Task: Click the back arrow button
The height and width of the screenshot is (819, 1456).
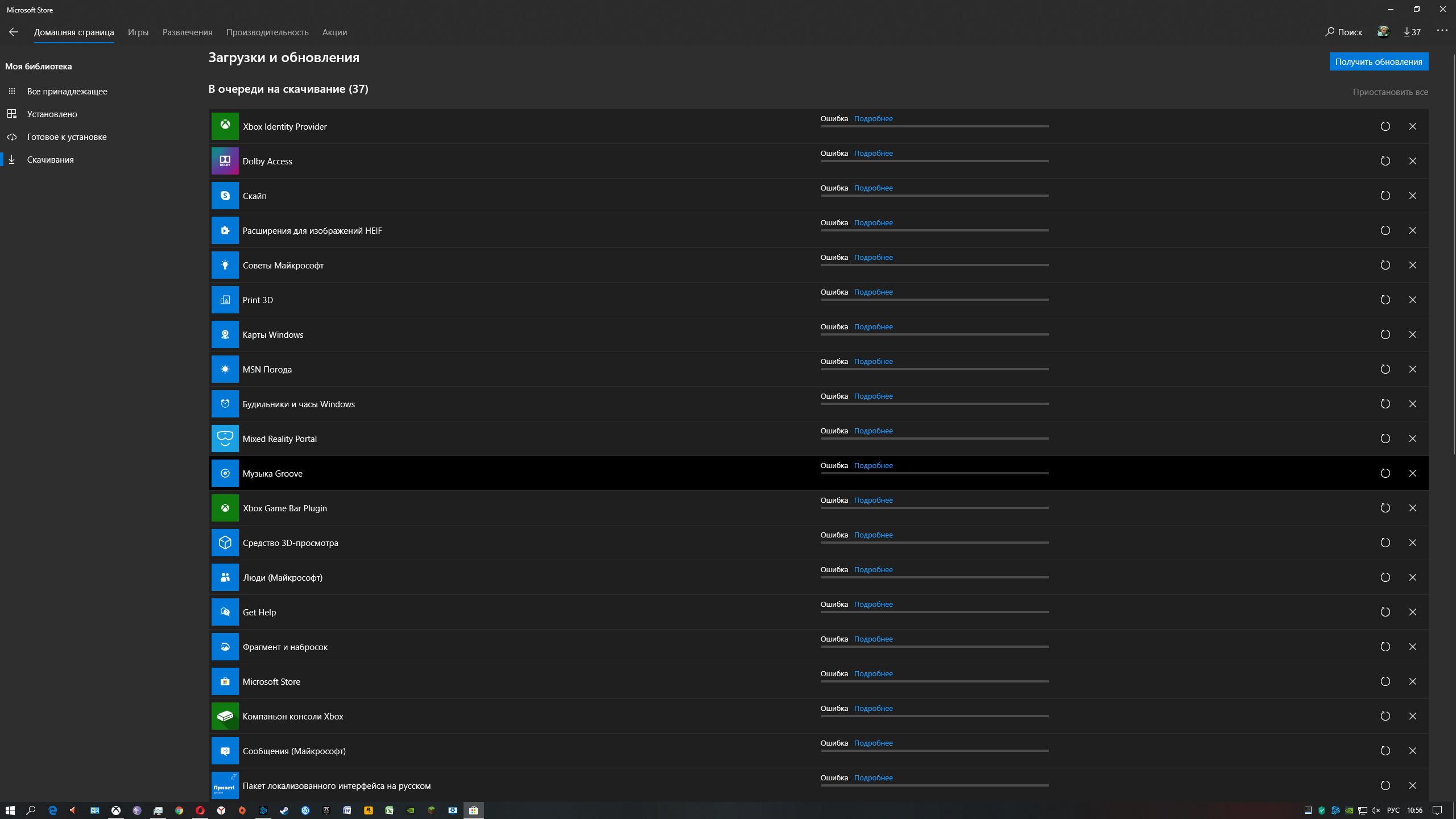Action: point(14,32)
